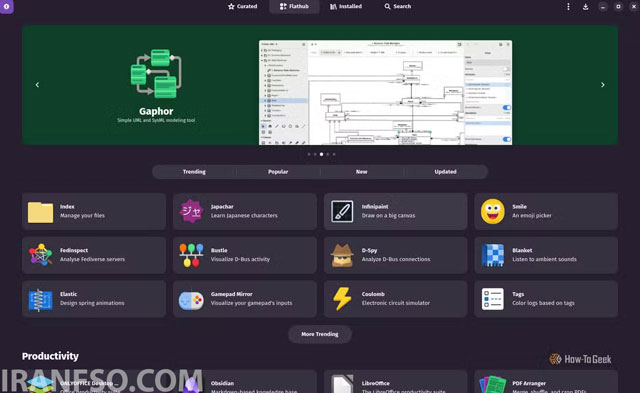Open the Gaphor screenshot preview

coord(385,93)
